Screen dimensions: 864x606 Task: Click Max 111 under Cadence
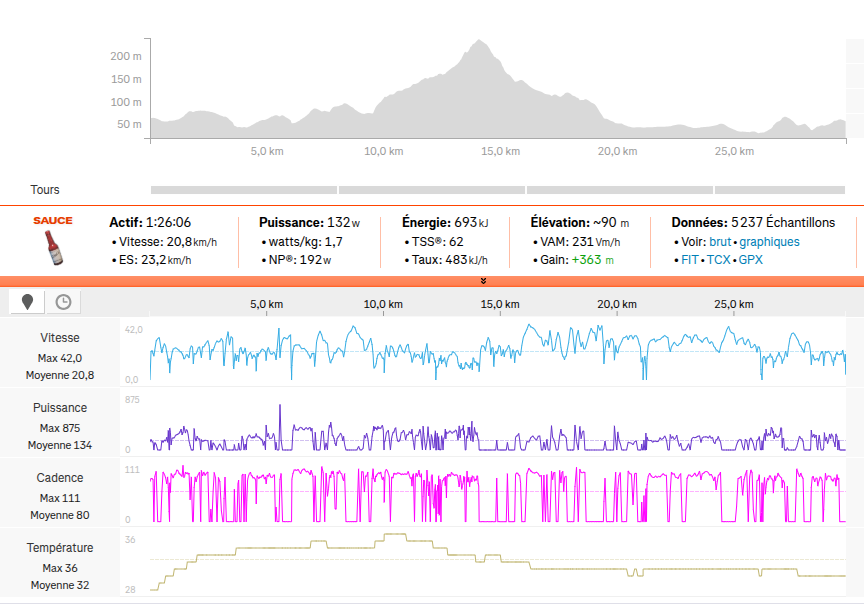(x=60, y=498)
